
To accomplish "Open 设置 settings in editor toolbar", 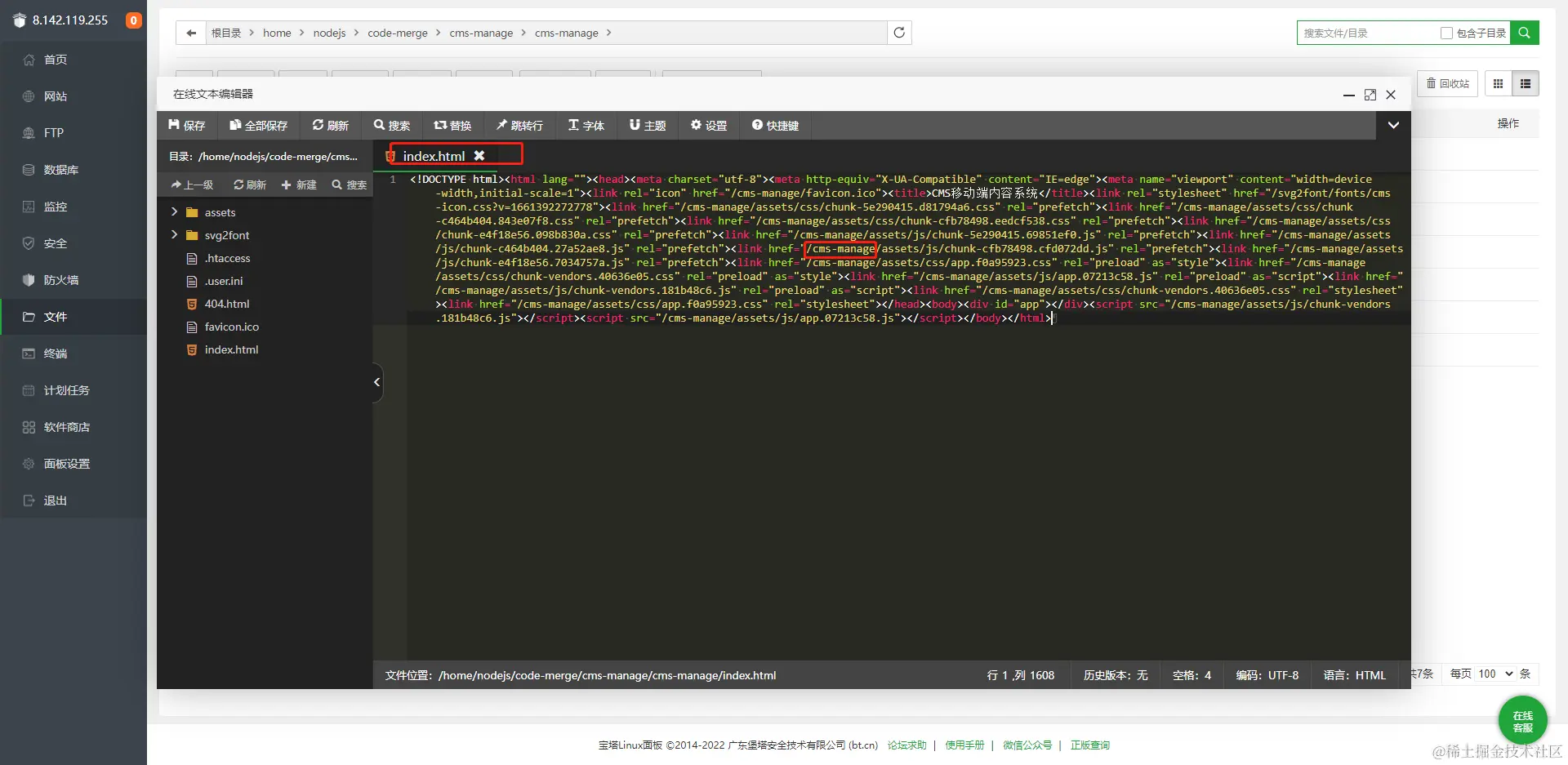I will (x=709, y=125).
